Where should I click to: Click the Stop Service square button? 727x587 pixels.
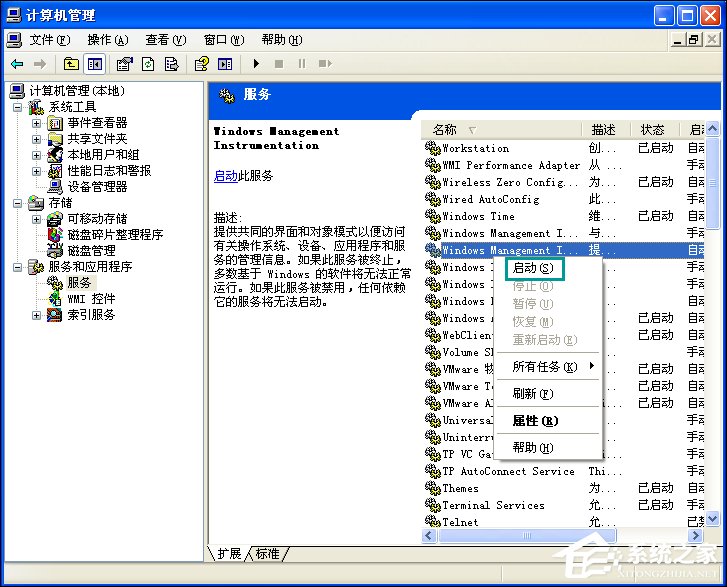click(x=279, y=64)
